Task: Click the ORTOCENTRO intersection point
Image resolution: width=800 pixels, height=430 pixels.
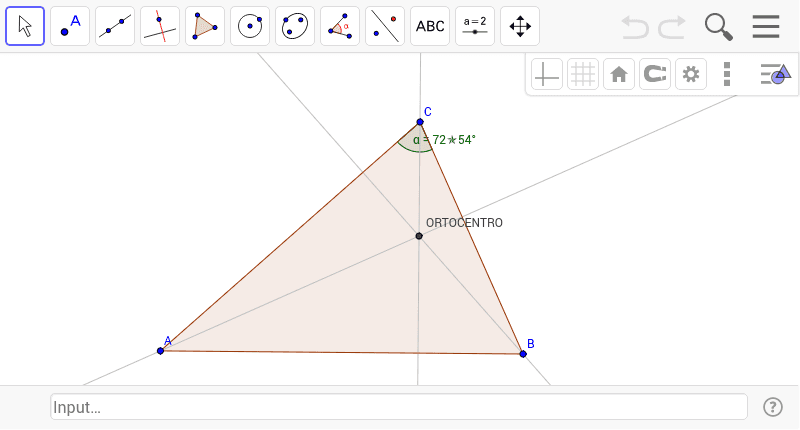Action: point(419,236)
